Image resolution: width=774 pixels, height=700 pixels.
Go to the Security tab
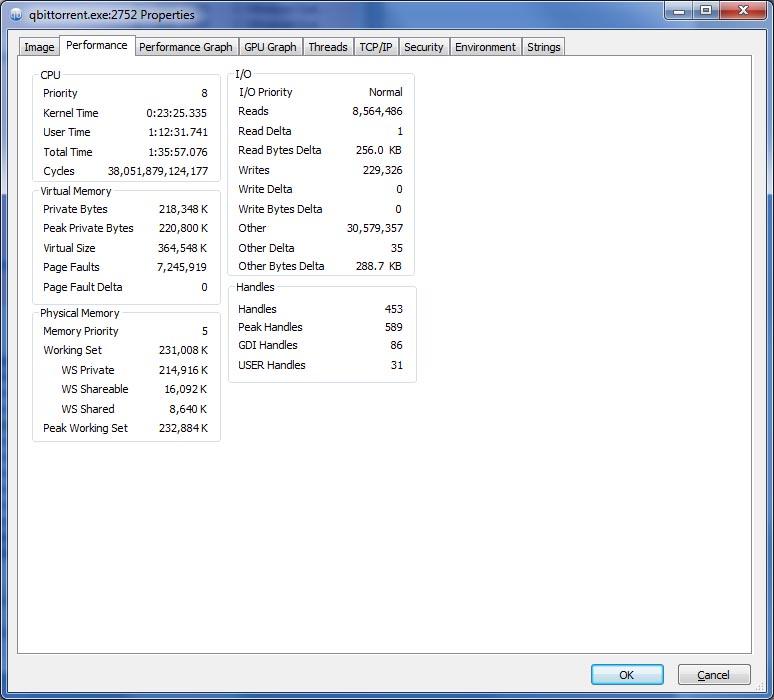click(x=424, y=47)
